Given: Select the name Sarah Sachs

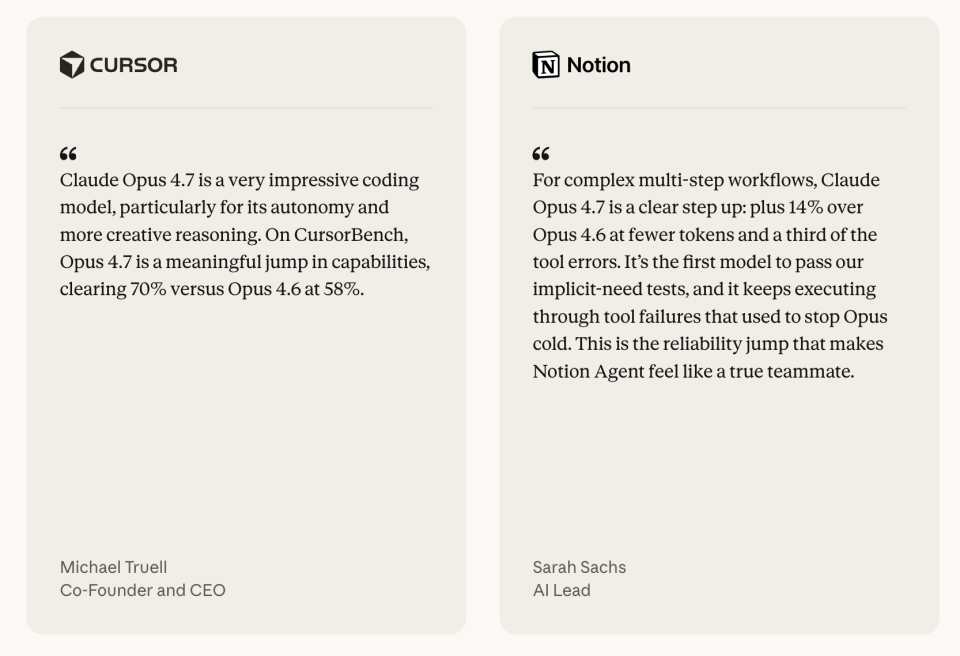Looking at the screenshot, I should [579, 567].
